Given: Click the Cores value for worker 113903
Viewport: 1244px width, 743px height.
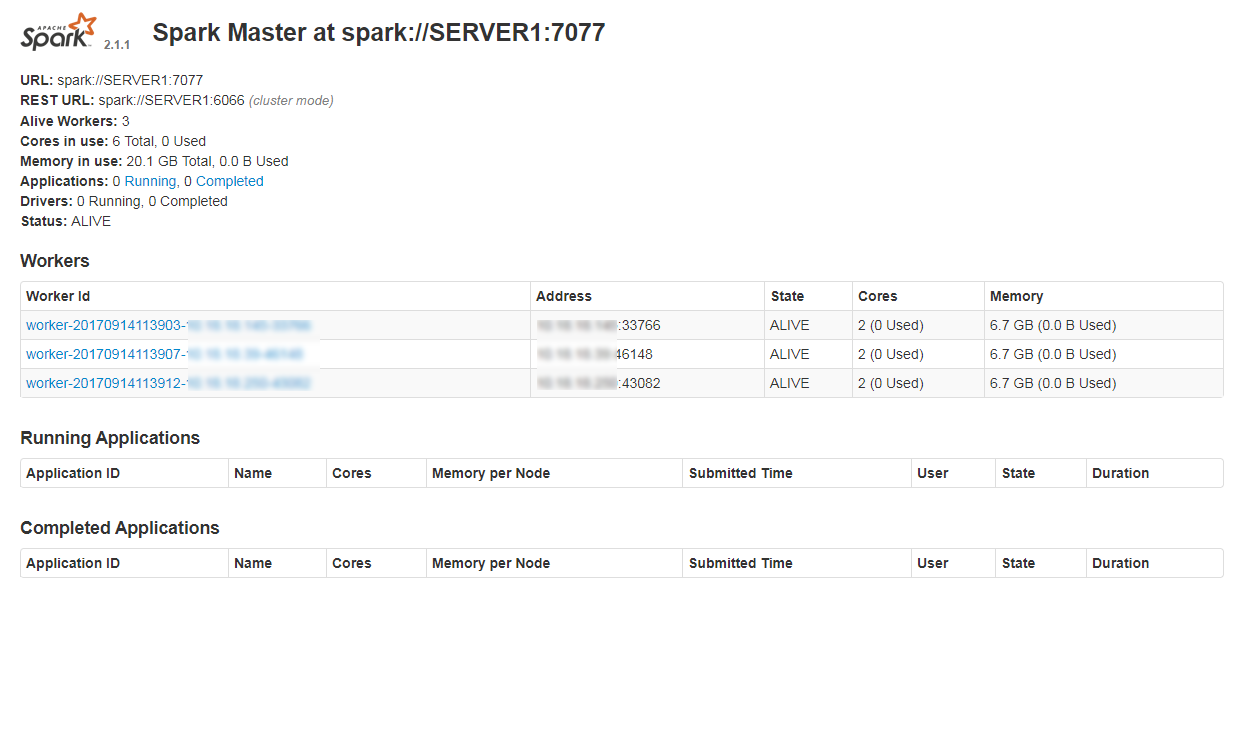Looking at the screenshot, I should tap(890, 325).
